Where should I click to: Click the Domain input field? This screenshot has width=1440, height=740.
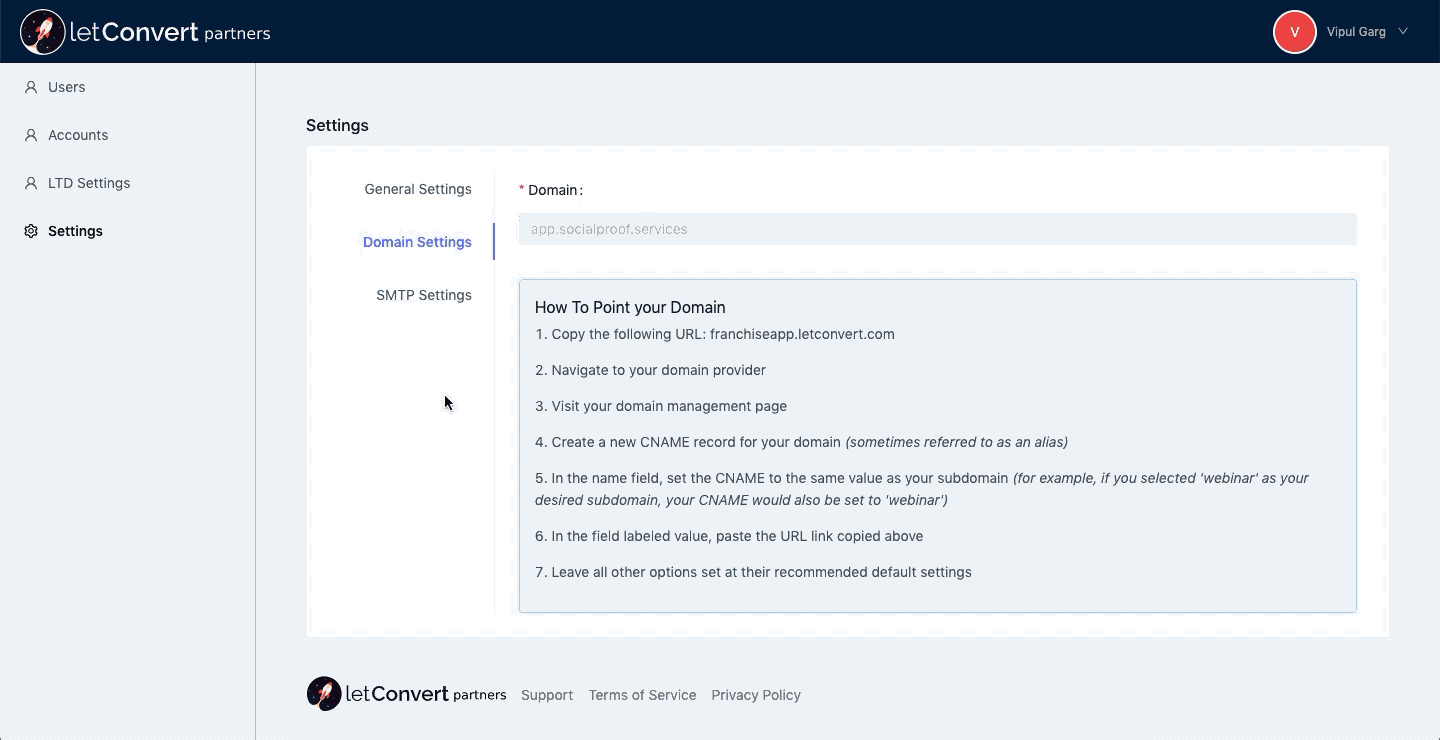click(x=937, y=229)
